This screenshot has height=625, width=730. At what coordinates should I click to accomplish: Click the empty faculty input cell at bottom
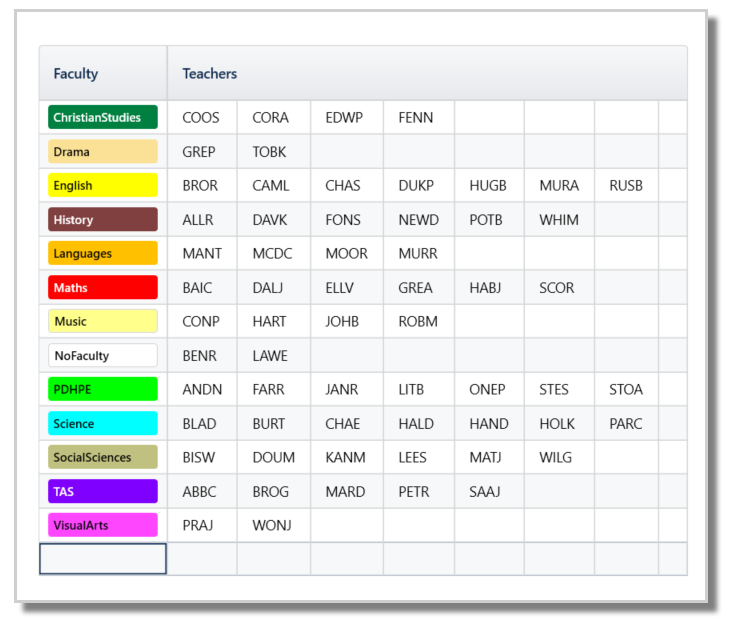103,559
